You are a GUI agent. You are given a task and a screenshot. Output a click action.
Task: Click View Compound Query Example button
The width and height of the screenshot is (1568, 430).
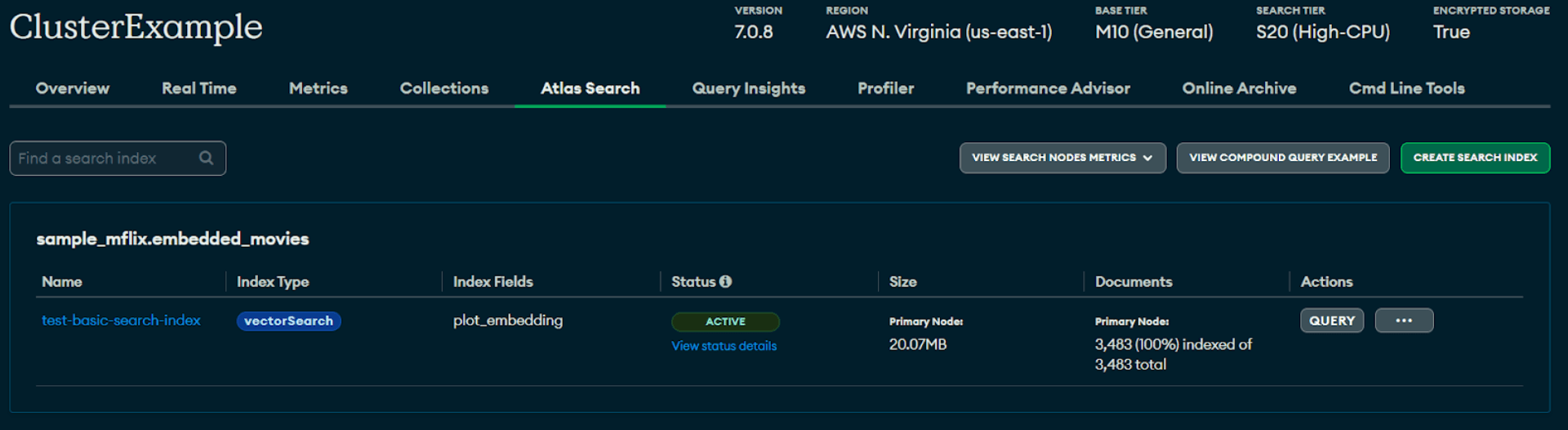[x=1283, y=158]
